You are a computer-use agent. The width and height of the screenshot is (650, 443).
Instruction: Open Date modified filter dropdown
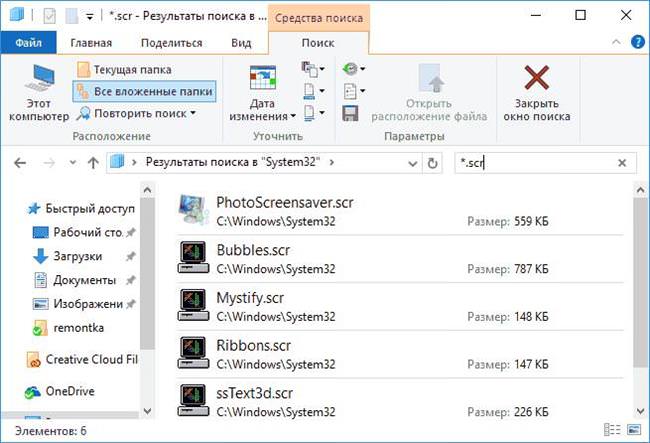[262, 93]
